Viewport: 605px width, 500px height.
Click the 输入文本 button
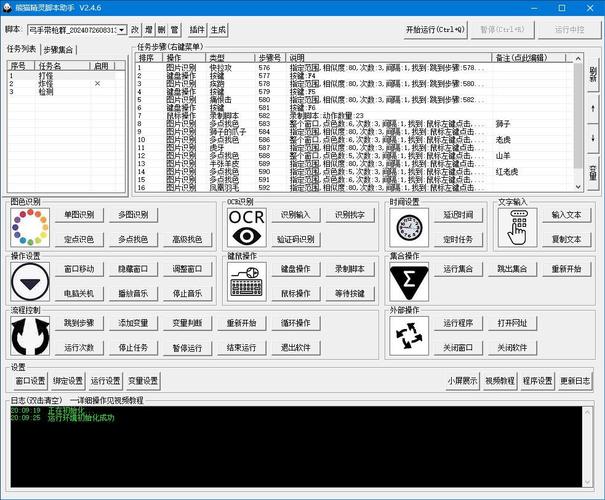(566, 215)
